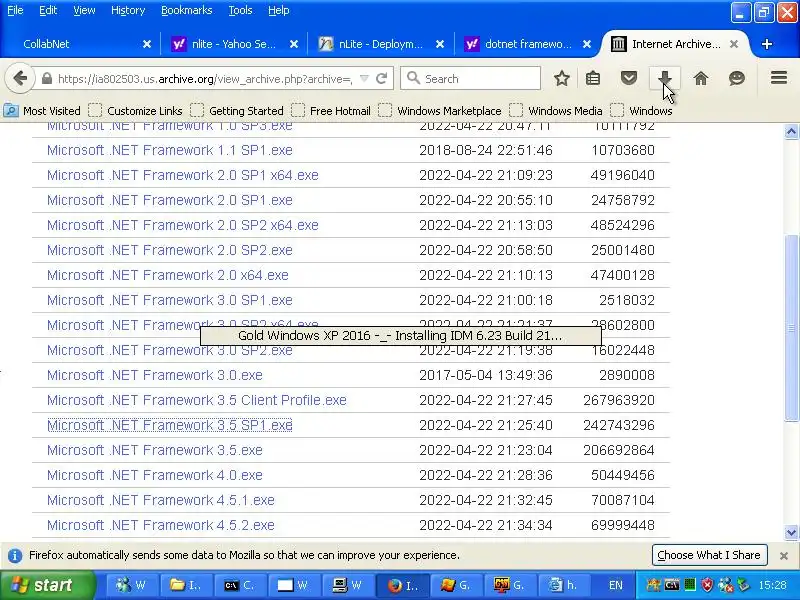Download .NET Framework 4.5.2.exe
The width and height of the screenshot is (800, 600).
point(161,525)
